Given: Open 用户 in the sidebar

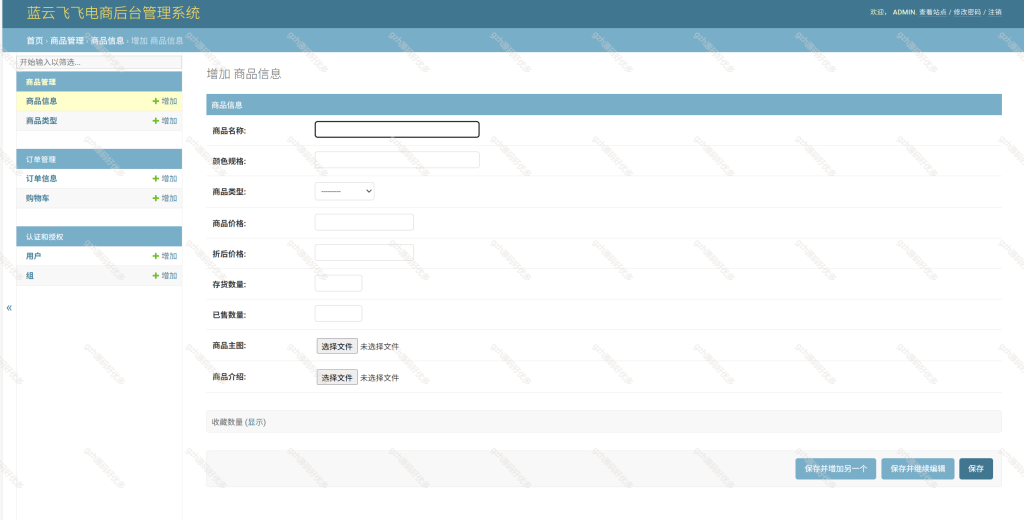Looking at the screenshot, I should [33, 256].
